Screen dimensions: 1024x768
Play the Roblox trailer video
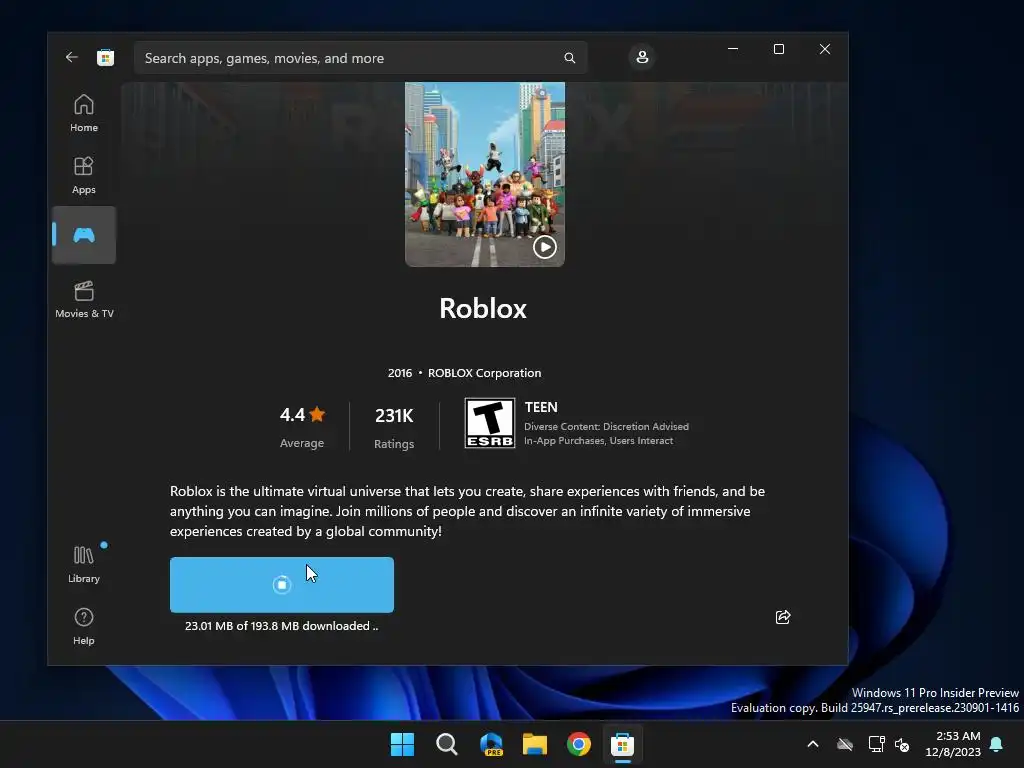545,247
